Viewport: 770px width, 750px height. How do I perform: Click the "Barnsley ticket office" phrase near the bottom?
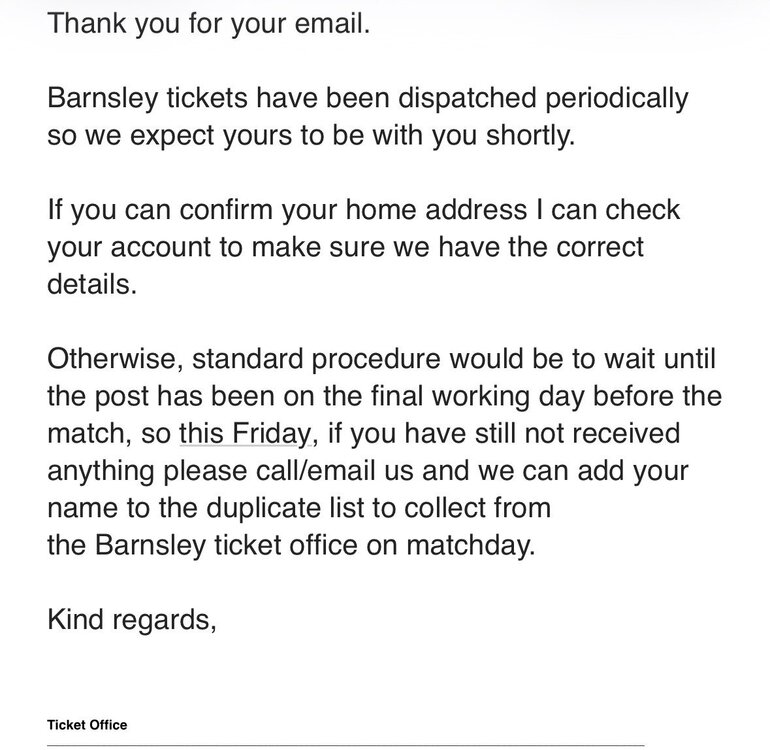coord(226,545)
